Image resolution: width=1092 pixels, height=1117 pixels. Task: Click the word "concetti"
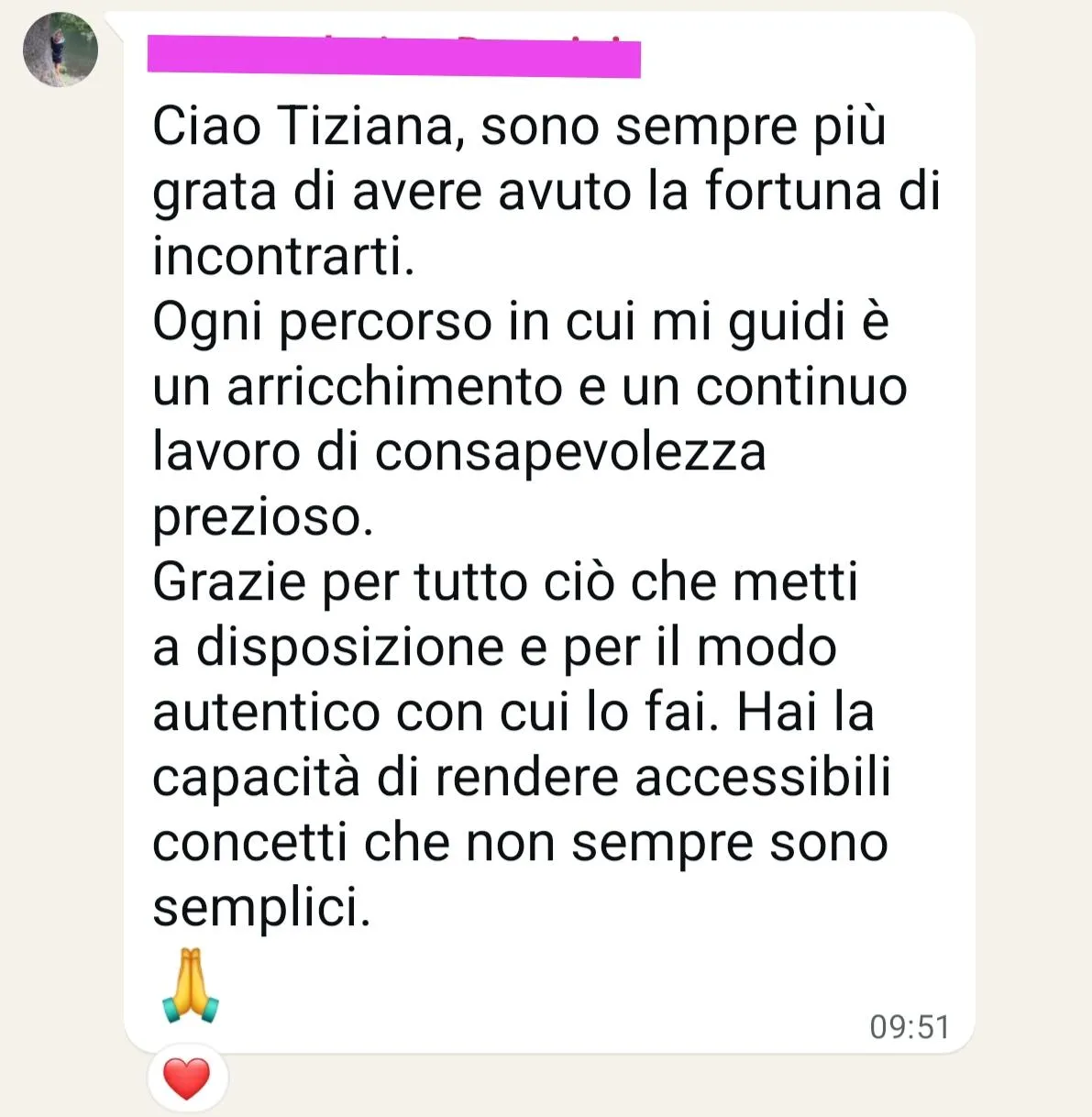point(249,843)
